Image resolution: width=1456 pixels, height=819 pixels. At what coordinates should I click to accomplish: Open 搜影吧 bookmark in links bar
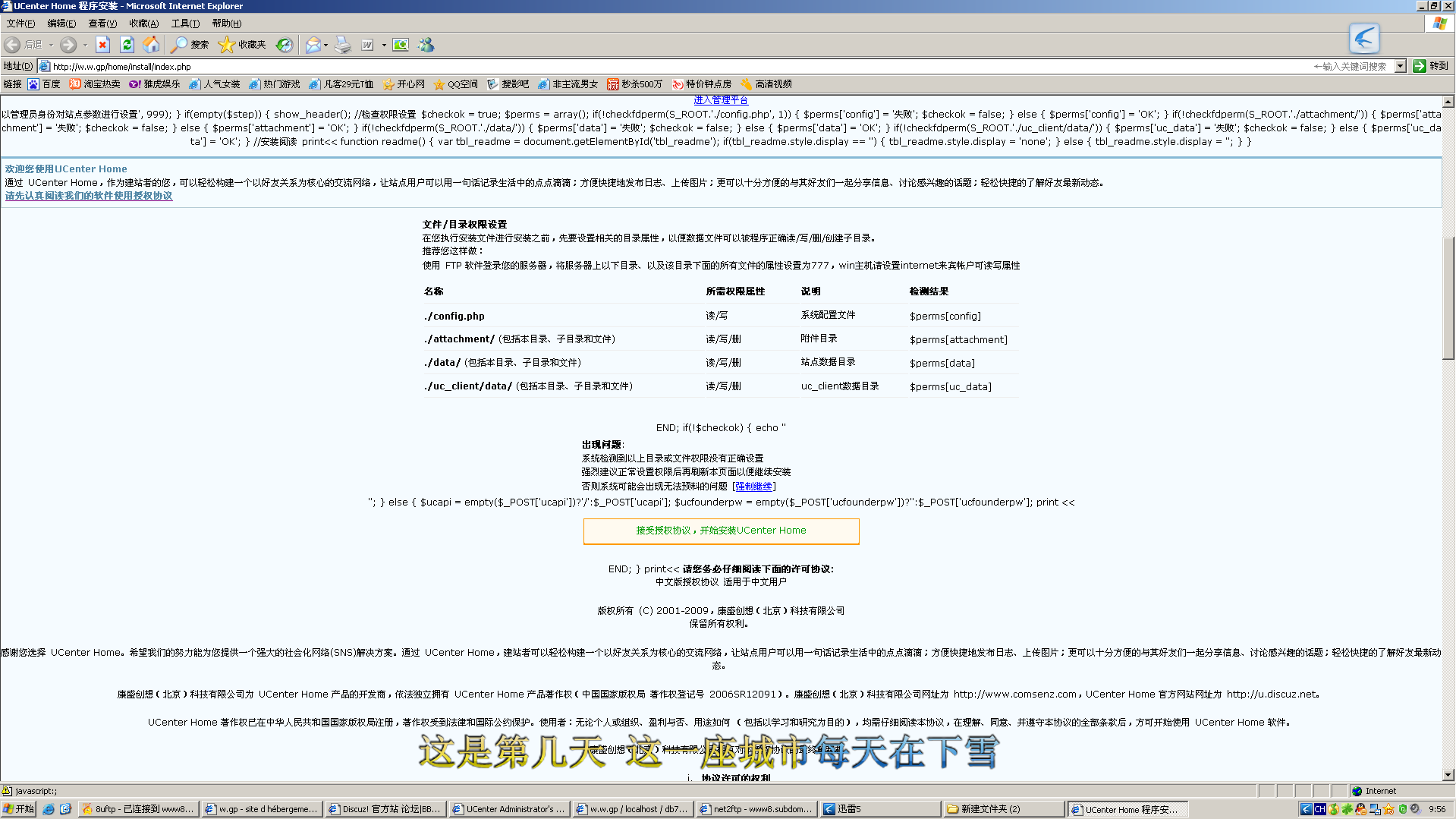pos(508,84)
